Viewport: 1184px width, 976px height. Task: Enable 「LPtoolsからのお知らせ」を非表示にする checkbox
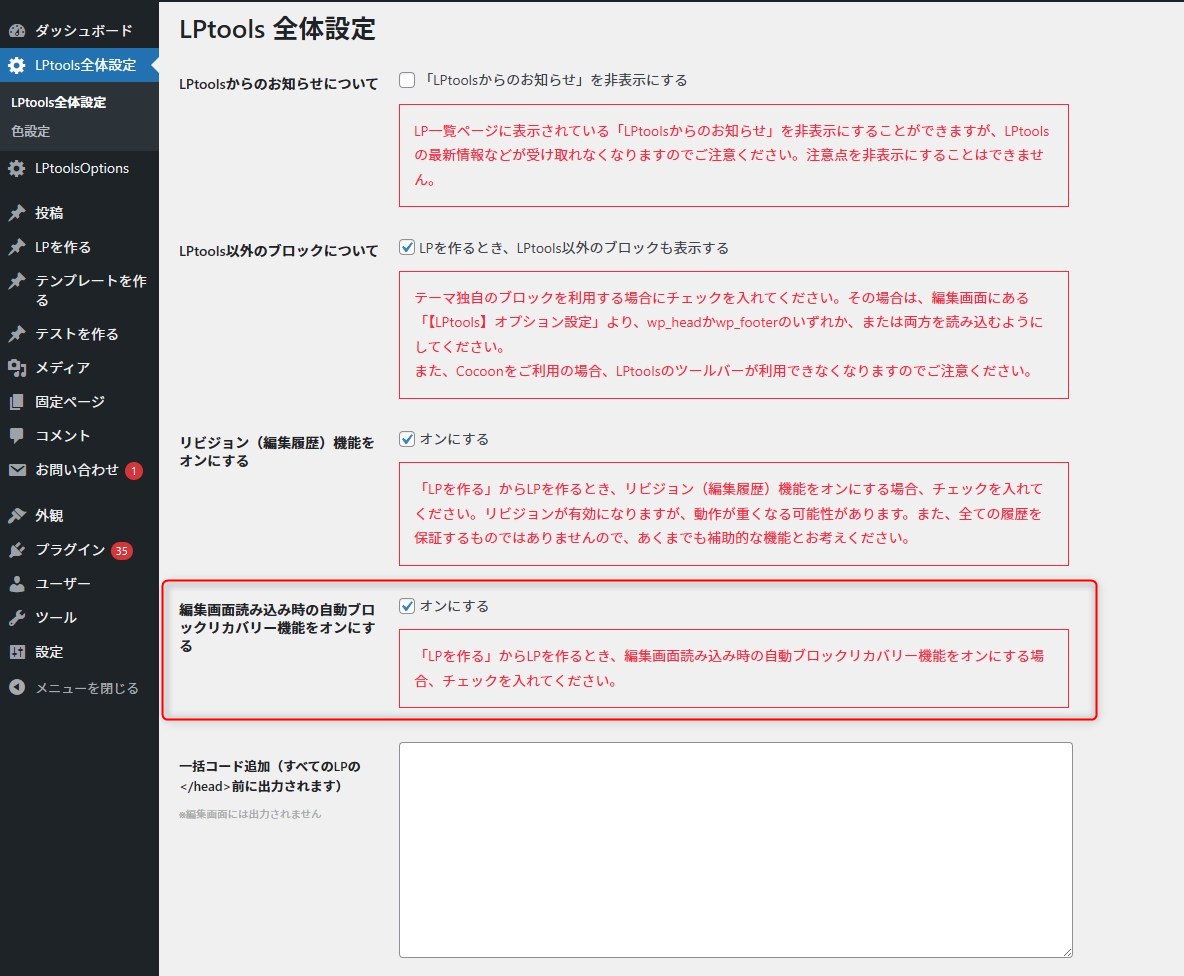tap(407, 80)
